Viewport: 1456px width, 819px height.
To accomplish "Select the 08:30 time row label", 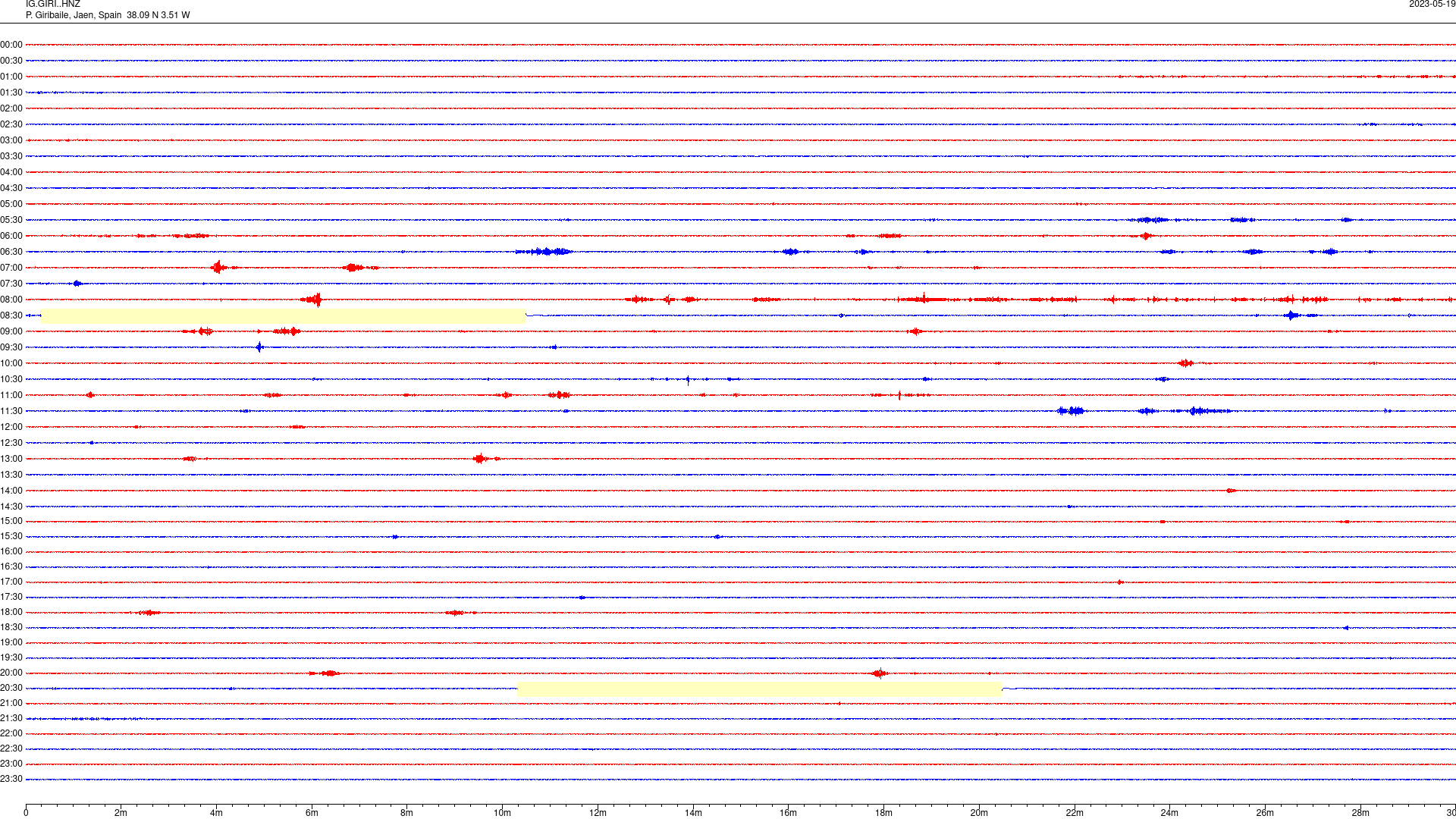I will (x=11, y=315).
